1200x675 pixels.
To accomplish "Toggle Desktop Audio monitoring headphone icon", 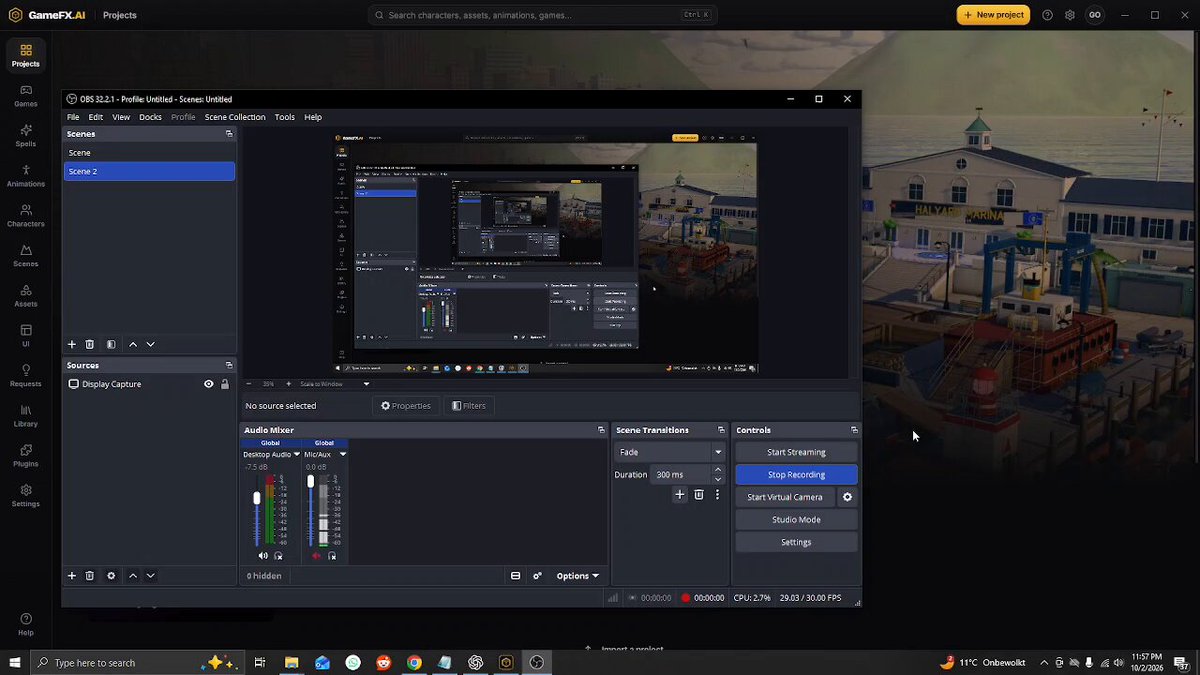I will click(278, 556).
